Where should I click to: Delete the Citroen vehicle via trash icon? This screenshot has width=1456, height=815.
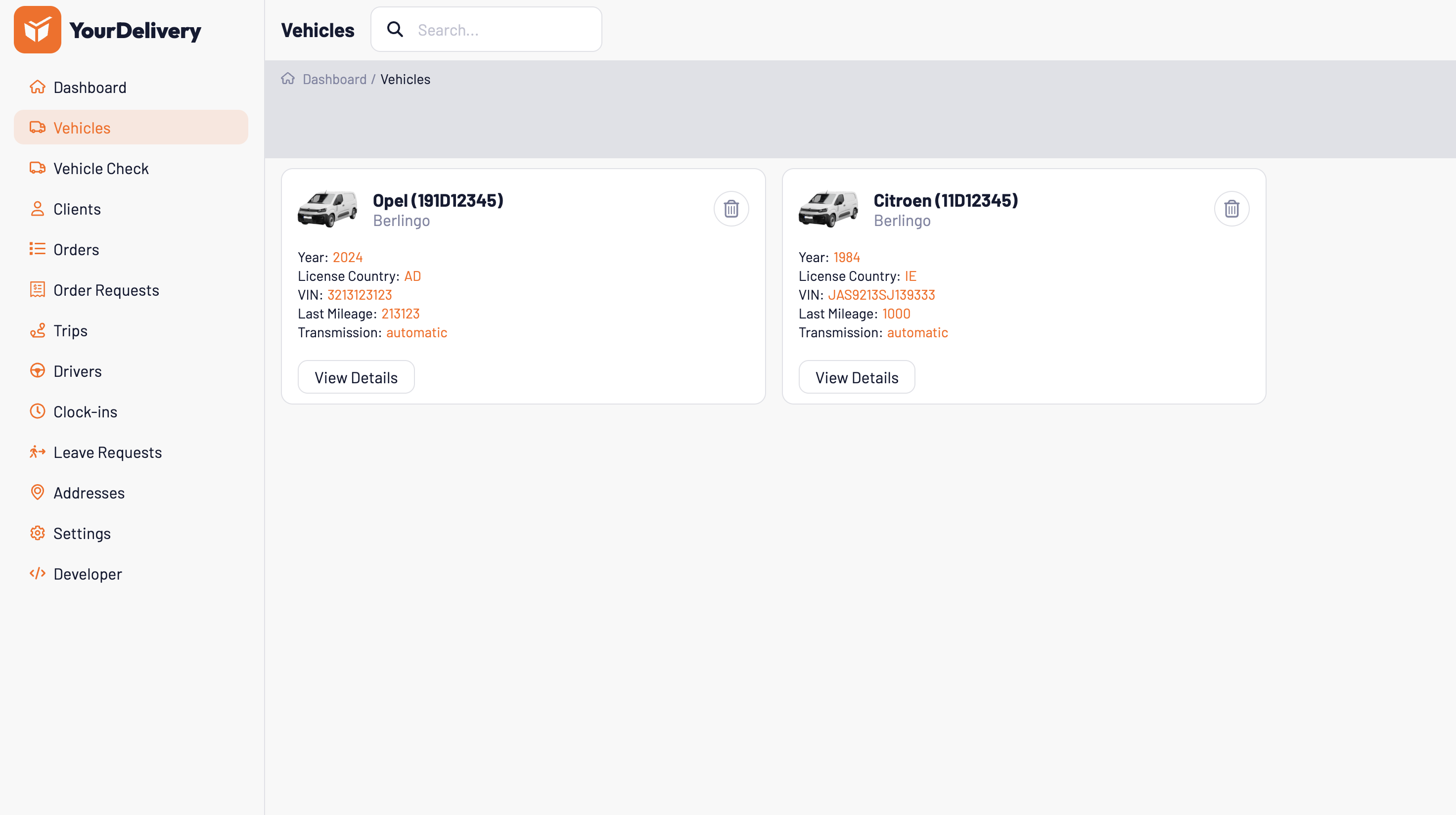click(1231, 209)
